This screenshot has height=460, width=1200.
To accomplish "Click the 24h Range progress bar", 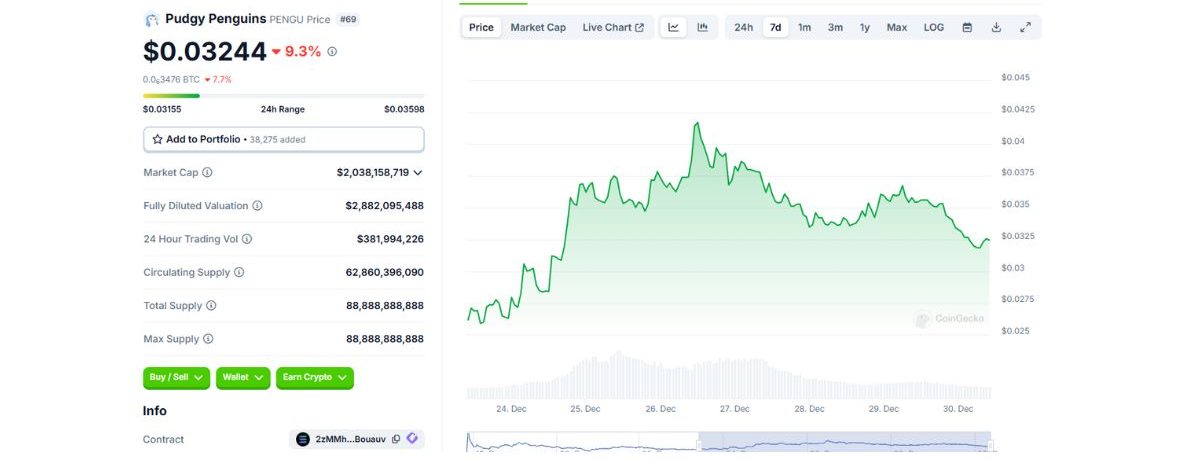I will pos(283,96).
